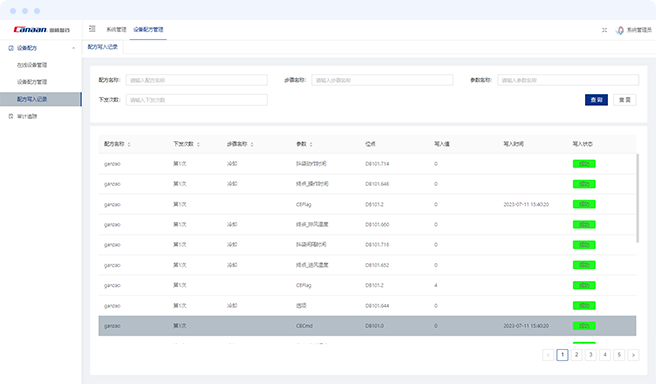Screen dimensions: 656x388
Task: Go to the previous page arrow
Action: [548, 355]
